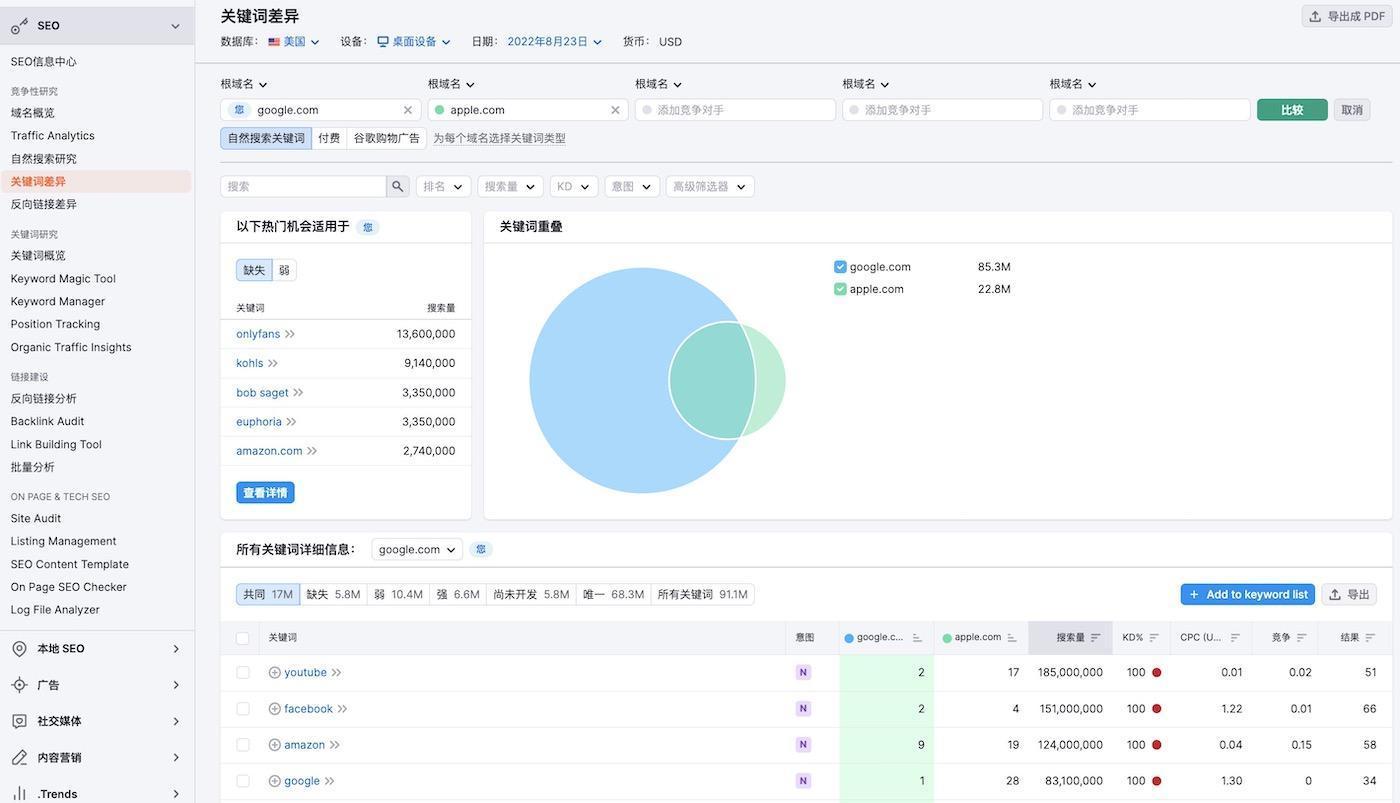Screen dimensions: 1400x803
Task: Click the 查看详情 button
Action: point(265,493)
